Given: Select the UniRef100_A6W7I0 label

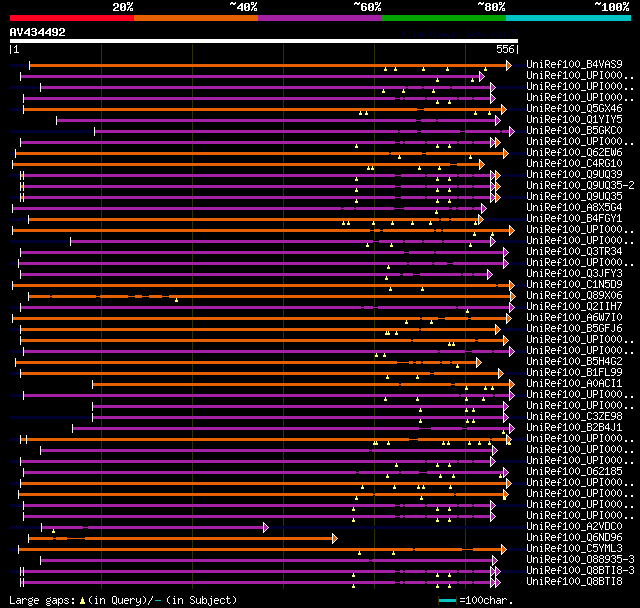Looking at the screenshot, I should click(574, 318).
